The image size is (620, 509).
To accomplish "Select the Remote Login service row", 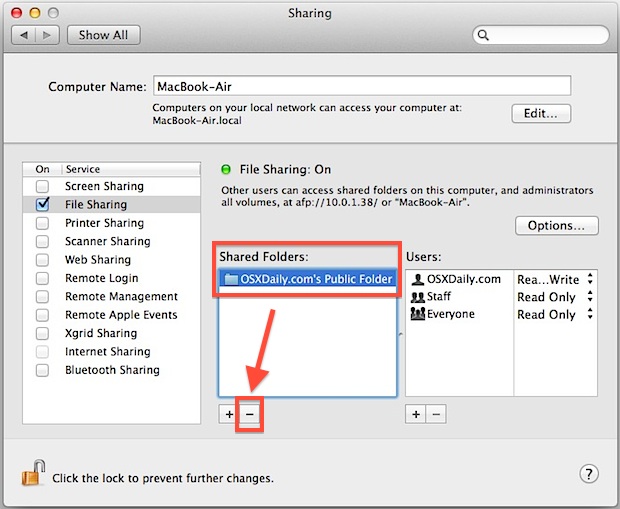I will coord(112,278).
